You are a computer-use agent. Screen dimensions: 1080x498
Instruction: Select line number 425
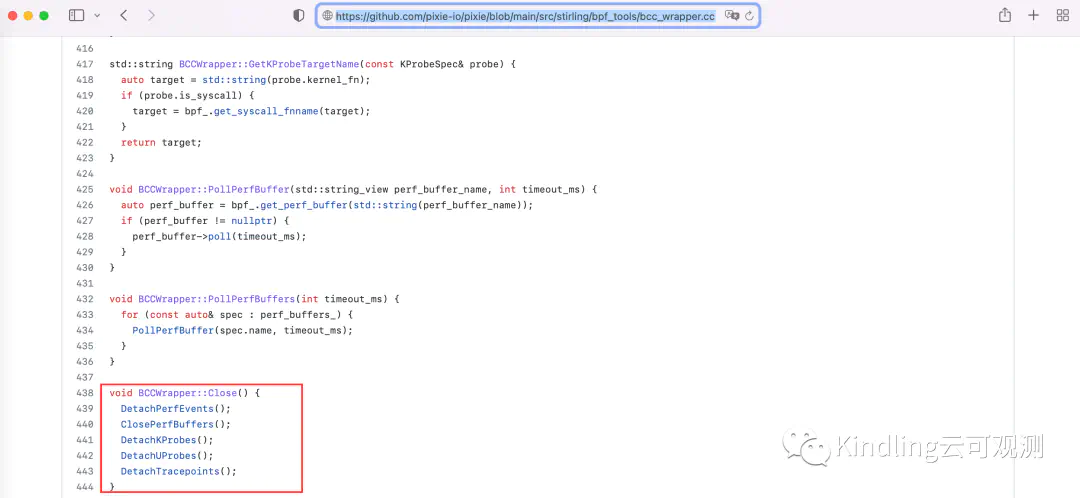click(x=85, y=189)
